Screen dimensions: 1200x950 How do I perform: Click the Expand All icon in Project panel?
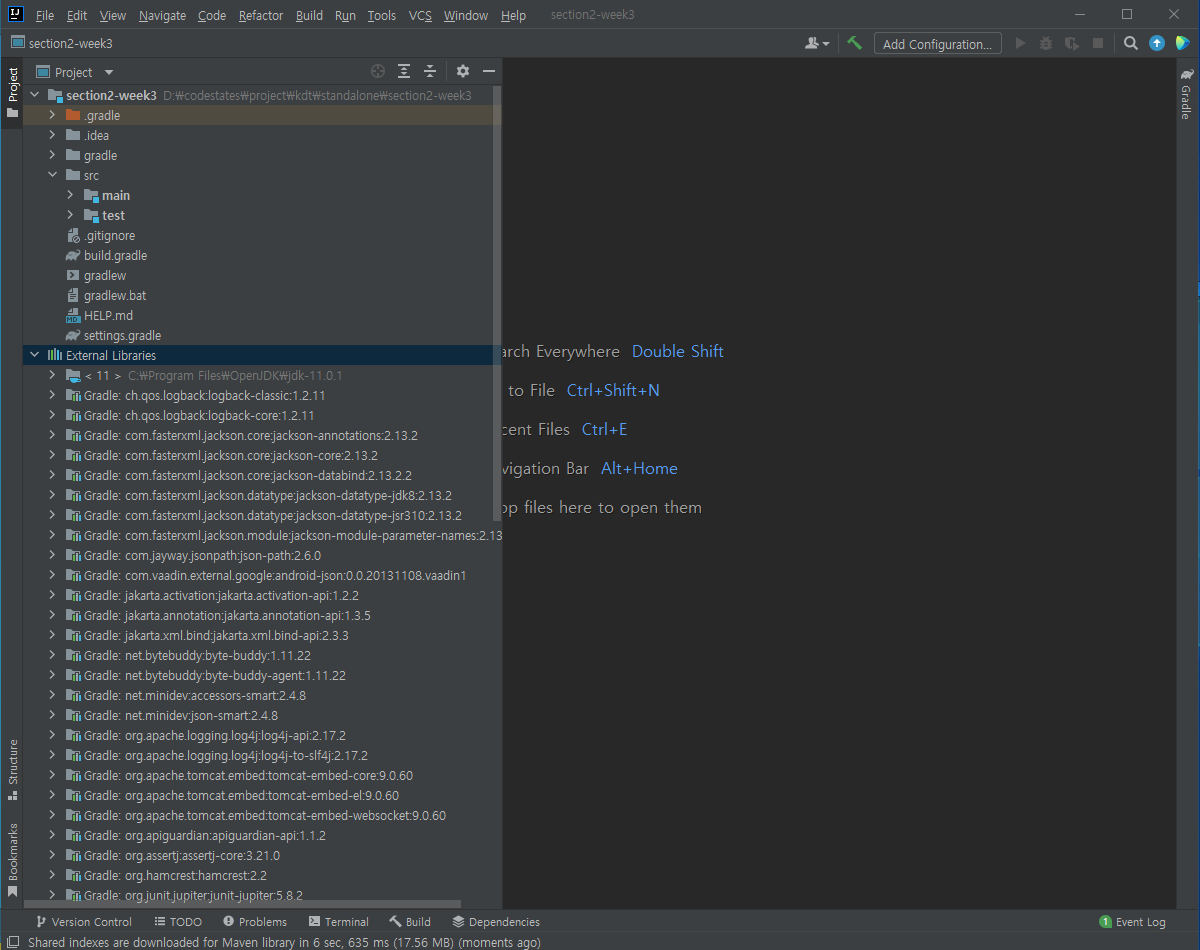click(404, 71)
